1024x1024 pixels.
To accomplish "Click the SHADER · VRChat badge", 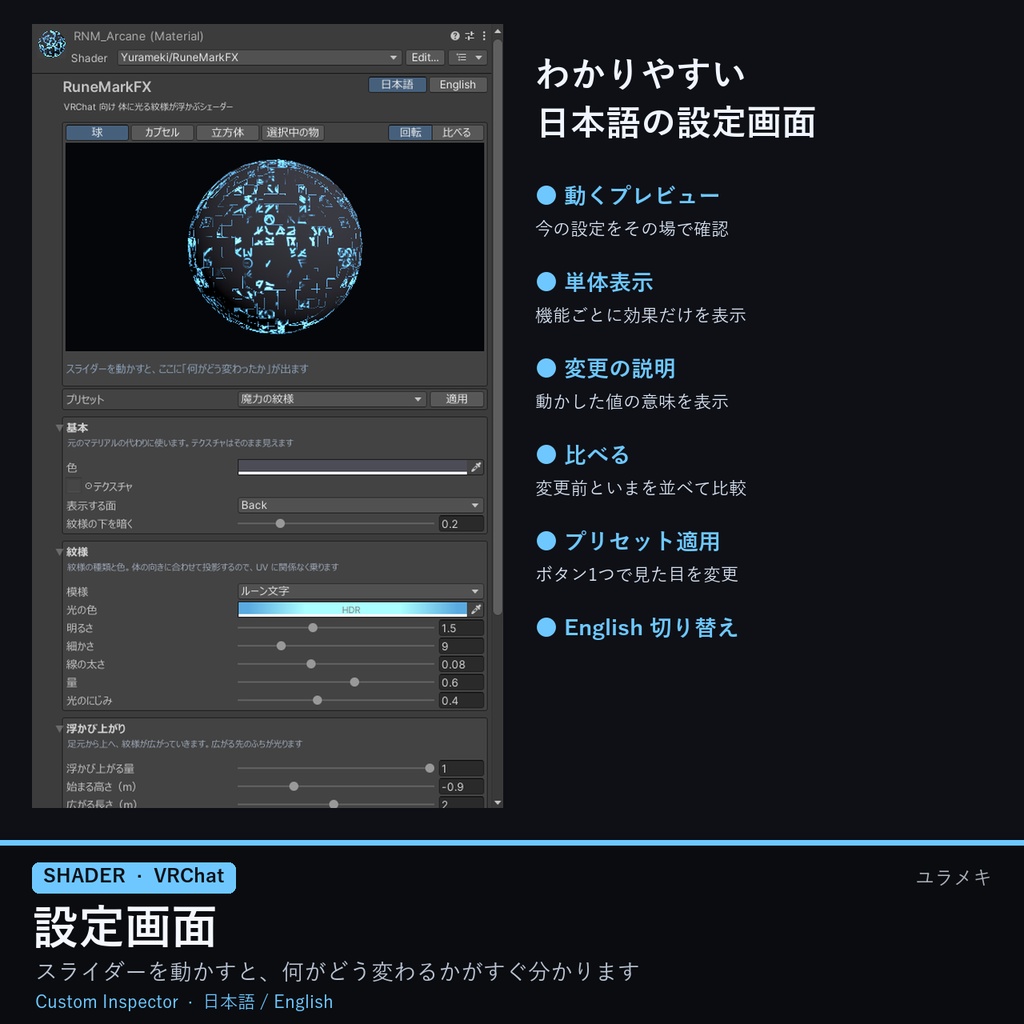I will (x=134, y=876).
